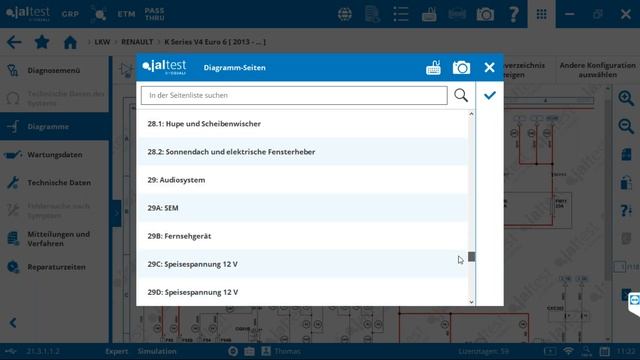Open Technische Daten sidebar item

click(54, 183)
